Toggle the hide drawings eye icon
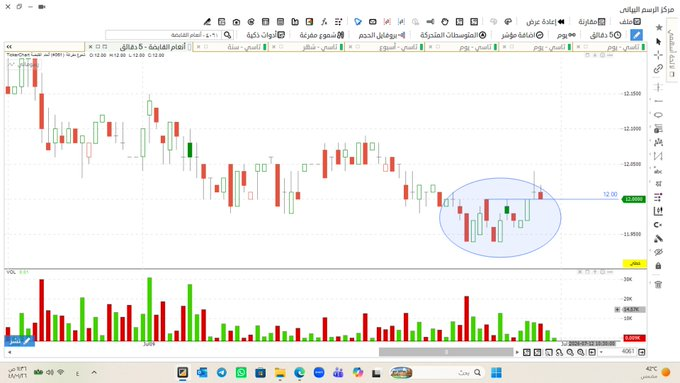The image size is (680, 383). tap(658, 252)
